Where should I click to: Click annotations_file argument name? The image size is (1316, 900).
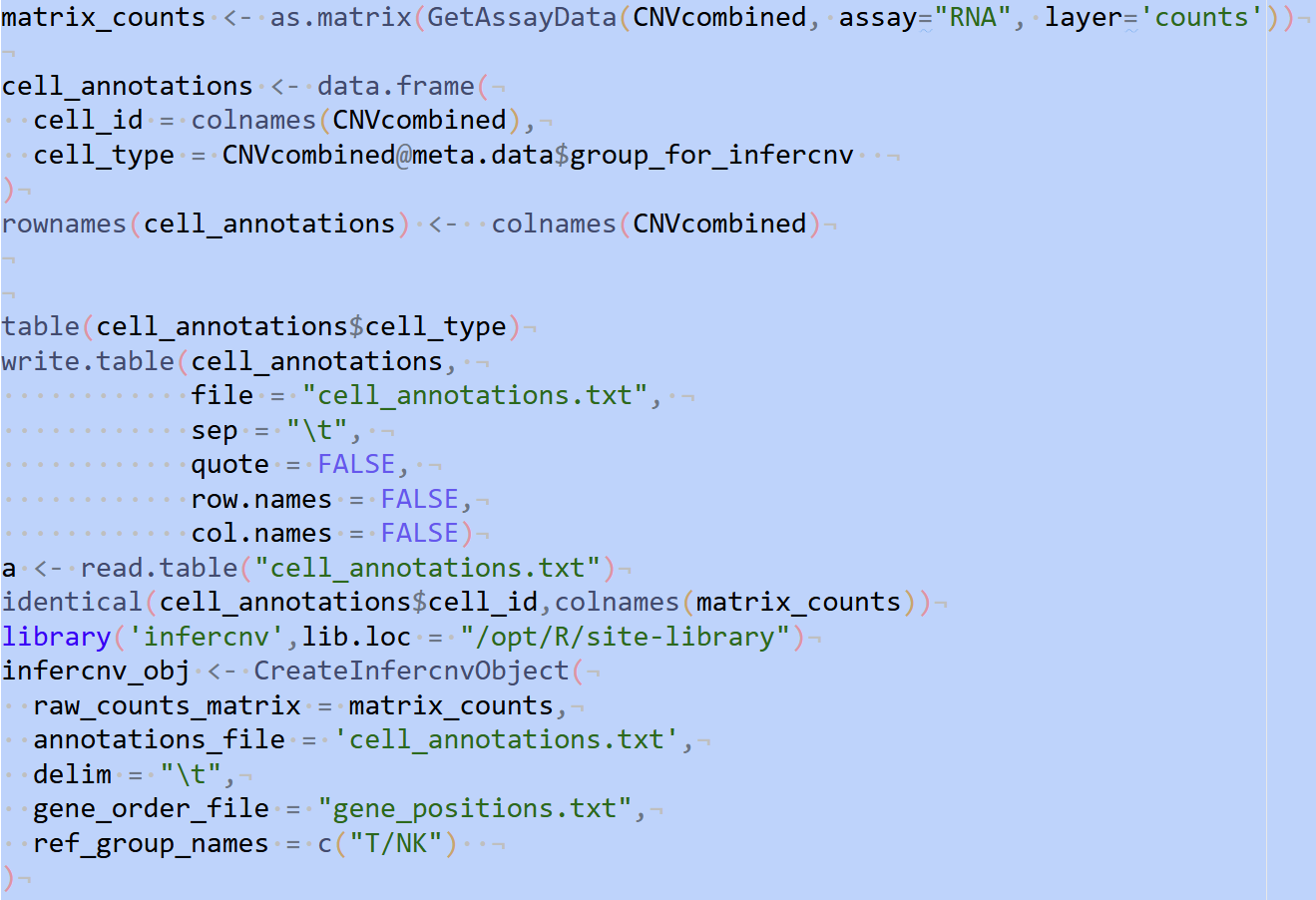pos(160,740)
